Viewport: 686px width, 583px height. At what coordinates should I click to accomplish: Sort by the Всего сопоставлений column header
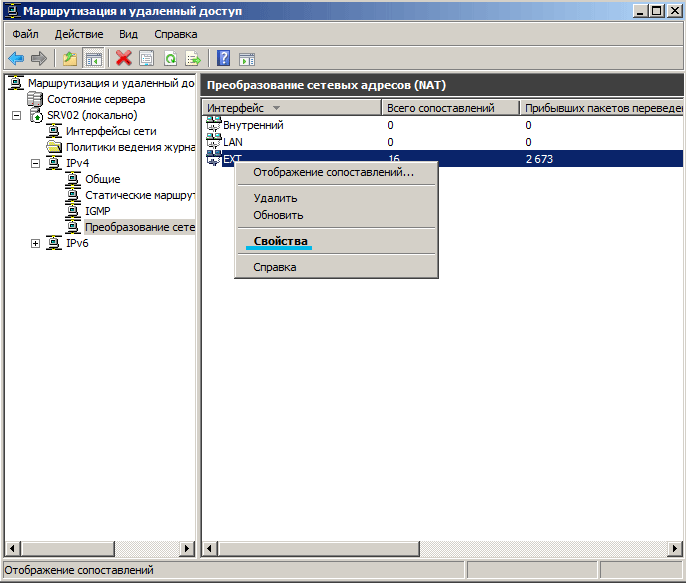pos(450,107)
